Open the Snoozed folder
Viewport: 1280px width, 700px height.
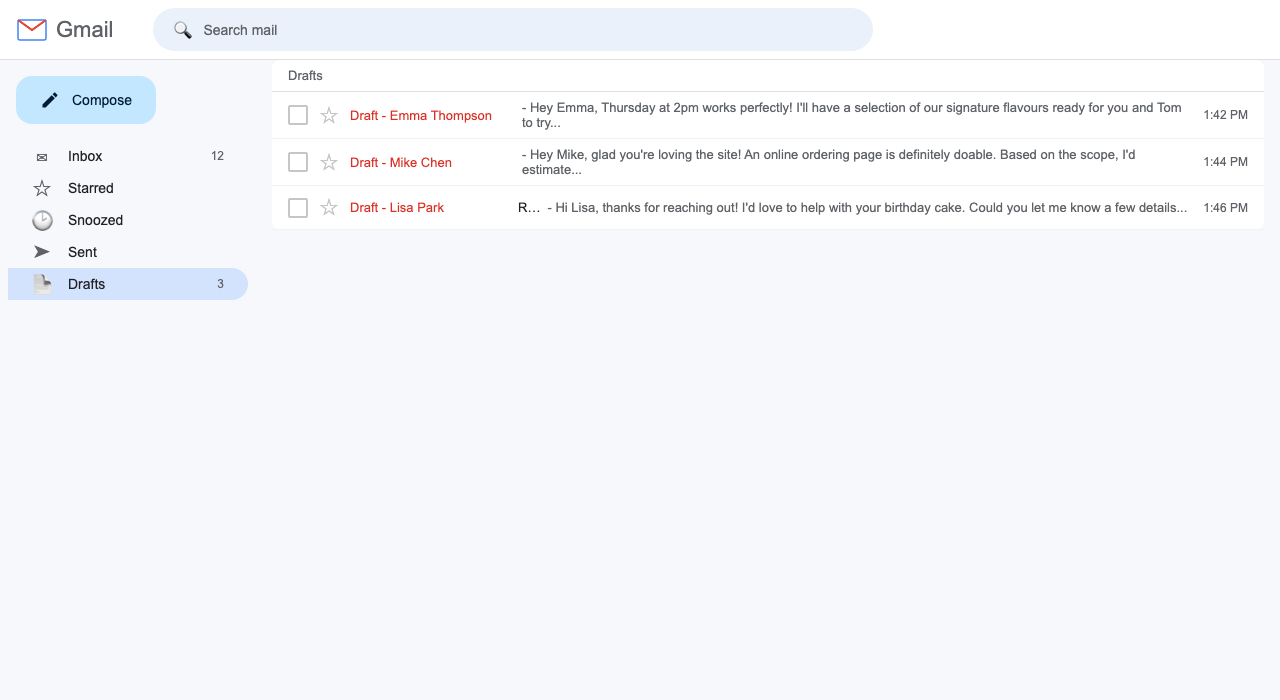[128, 220]
